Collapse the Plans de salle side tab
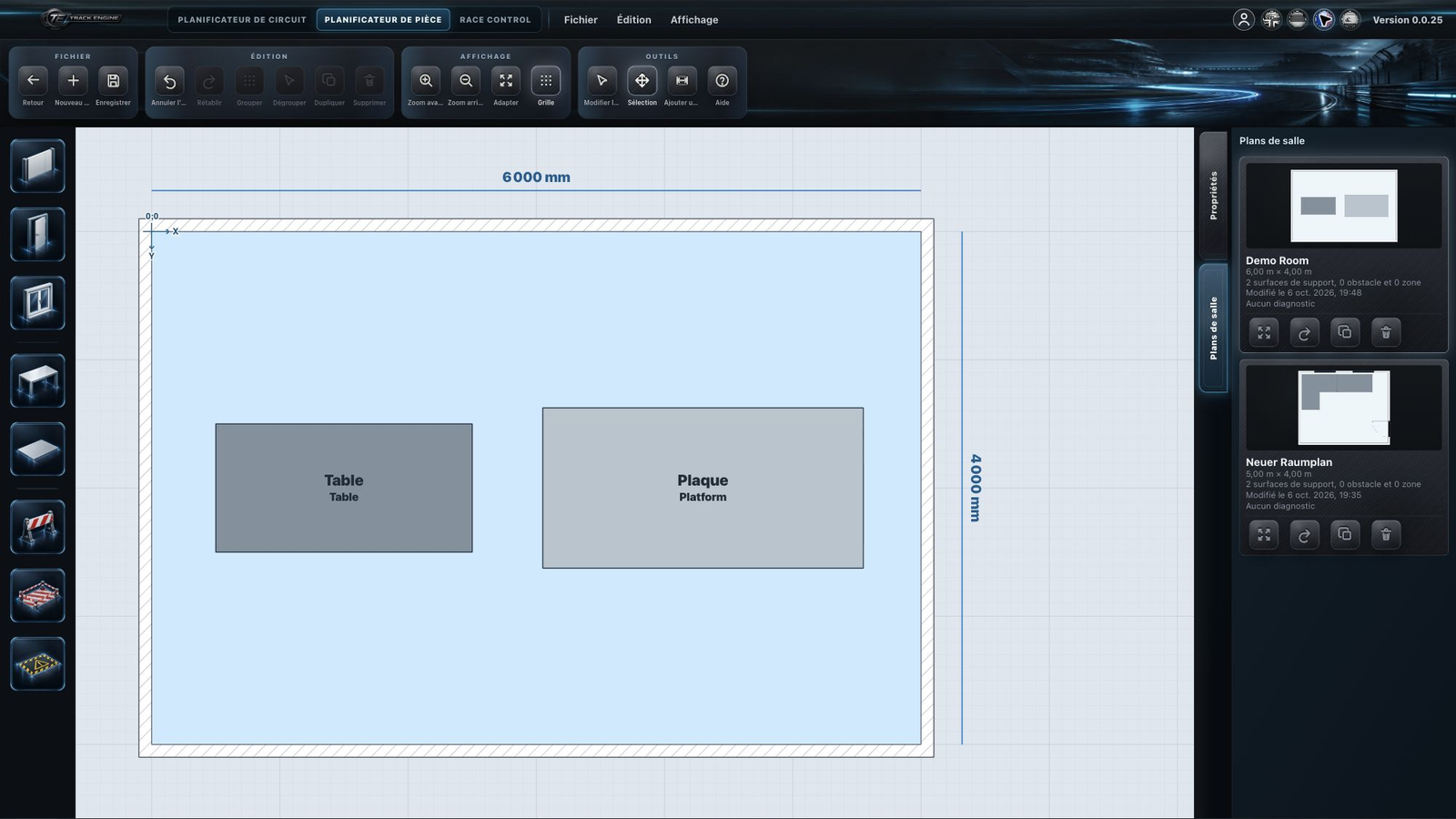 [1213, 328]
